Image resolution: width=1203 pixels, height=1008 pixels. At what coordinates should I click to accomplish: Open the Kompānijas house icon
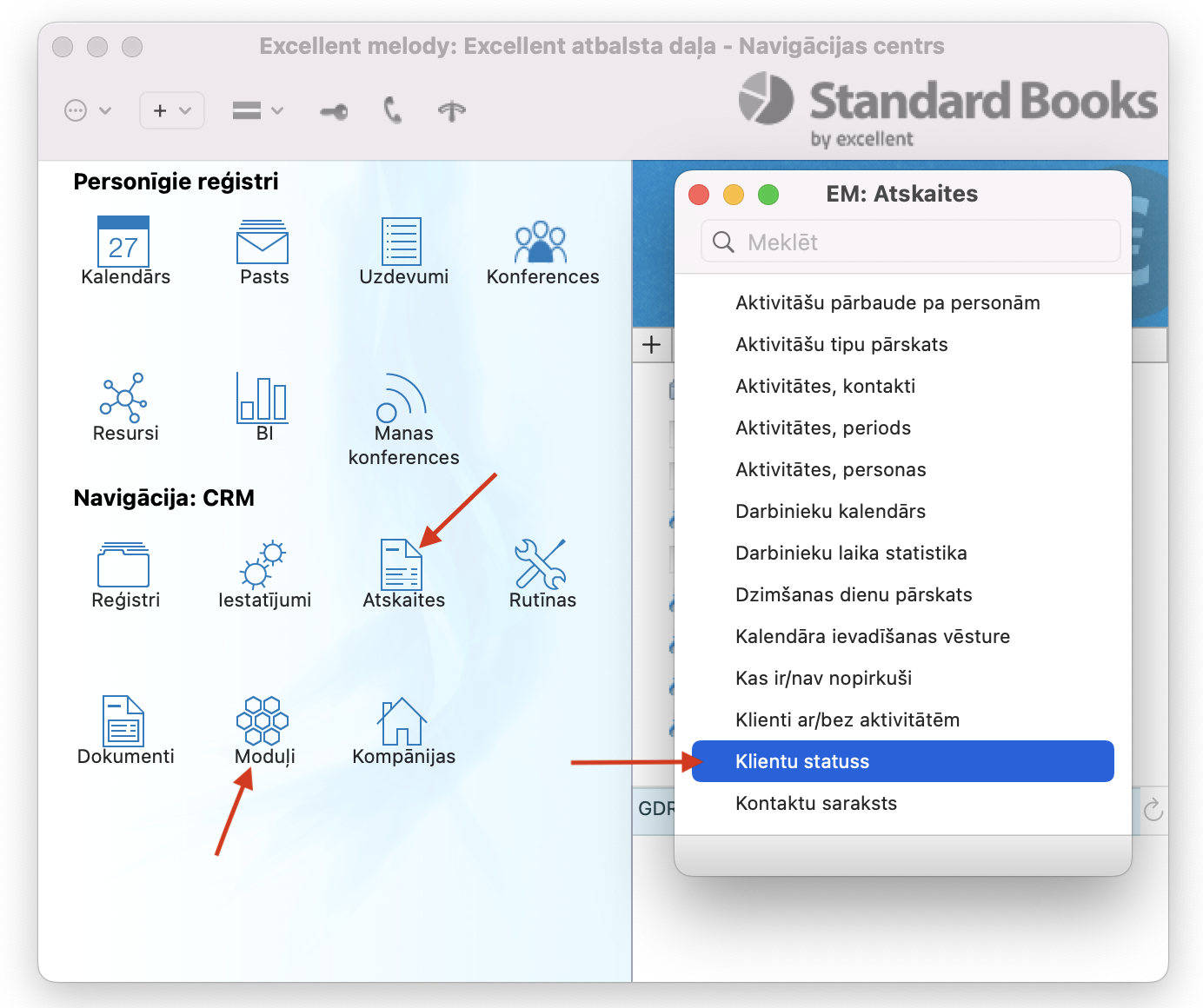(402, 722)
